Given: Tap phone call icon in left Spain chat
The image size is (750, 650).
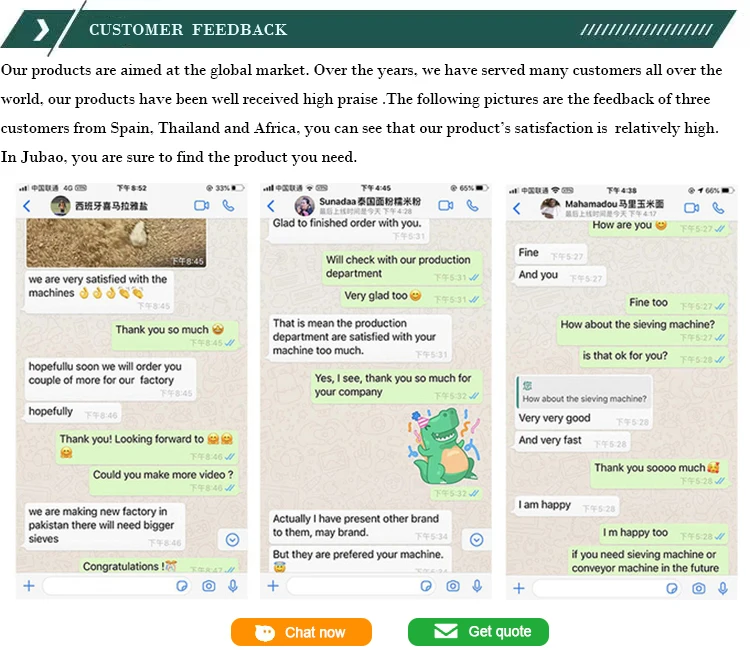Looking at the screenshot, I should 228,205.
